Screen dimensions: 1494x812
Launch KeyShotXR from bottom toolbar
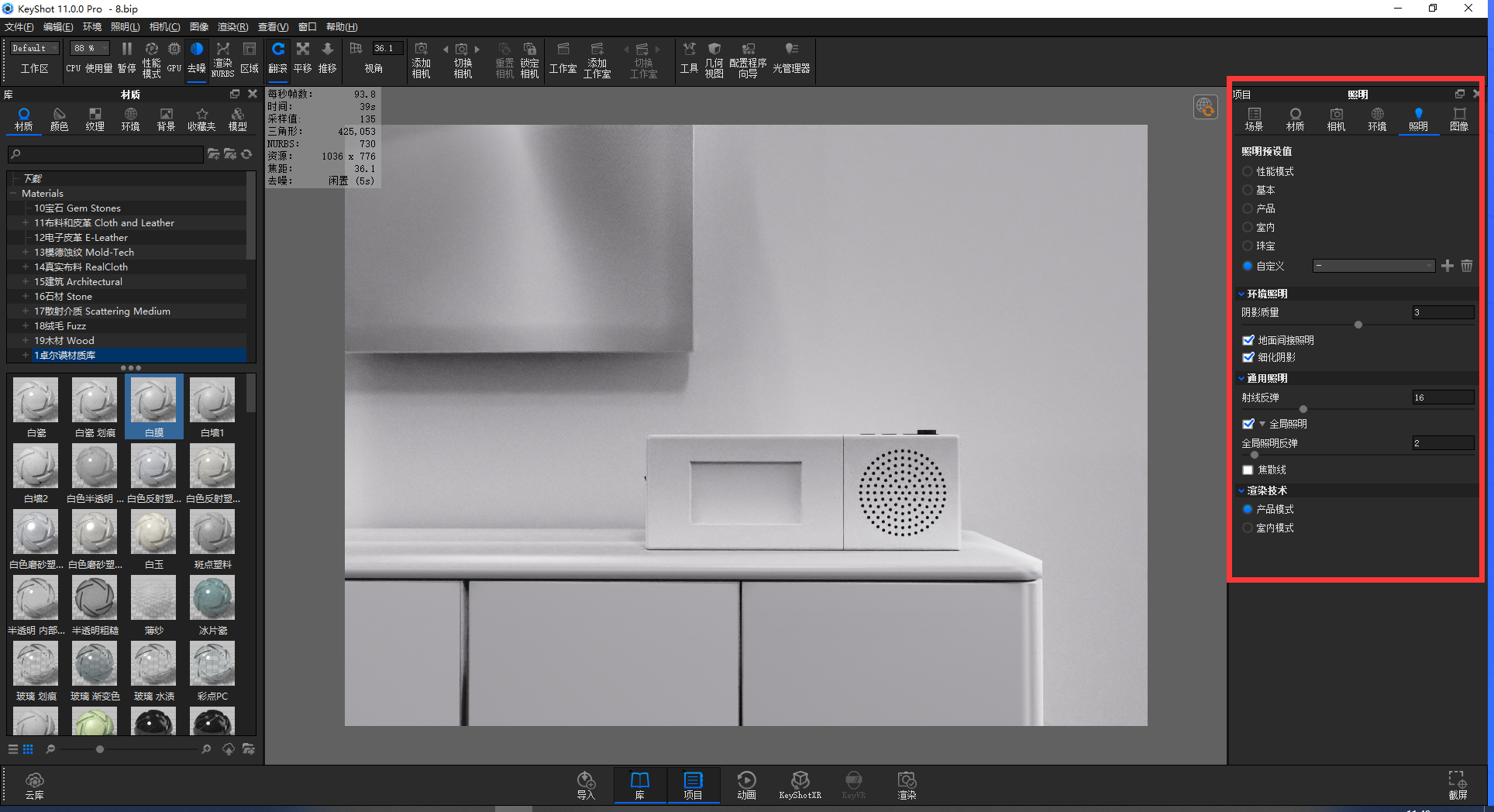pos(800,785)
